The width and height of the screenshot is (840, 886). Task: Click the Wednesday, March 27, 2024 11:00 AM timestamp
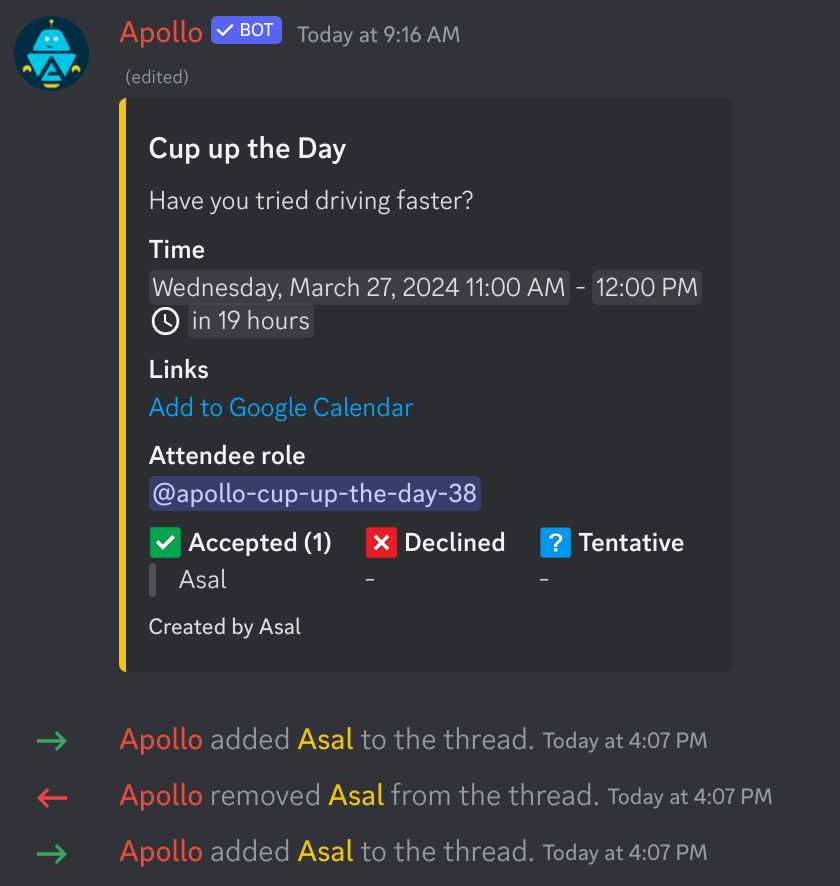point(359,288)
